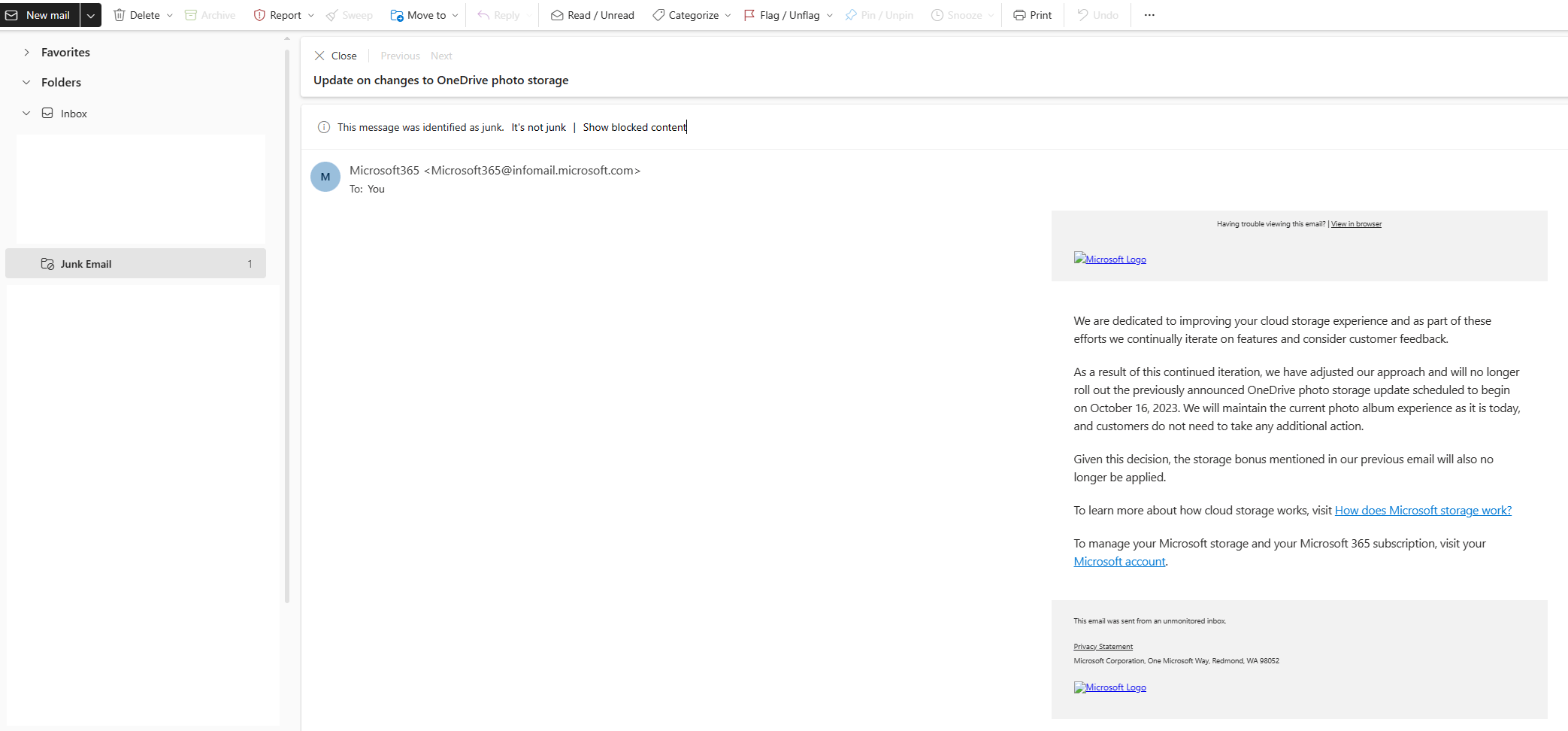Click the Junk Email folder icon
Viewport: 1568px width, 731px height.
click(x=47, y=264)
